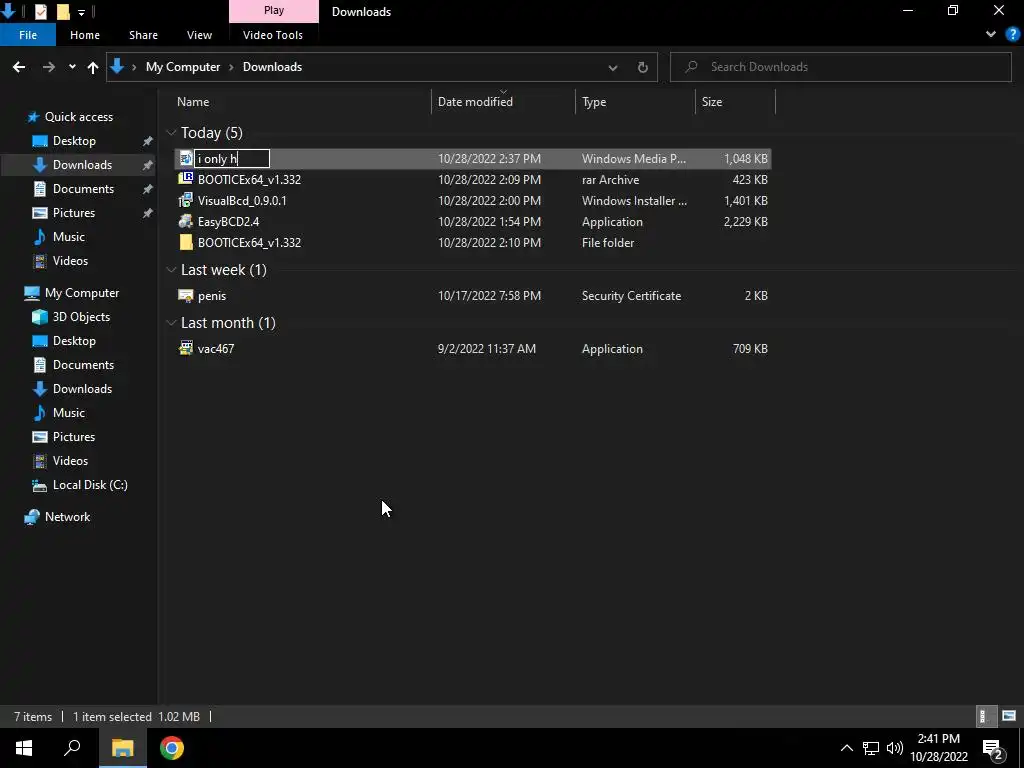Go forward with the forward arrow
The image size is (1024, 768).
(x=48, y=67)
